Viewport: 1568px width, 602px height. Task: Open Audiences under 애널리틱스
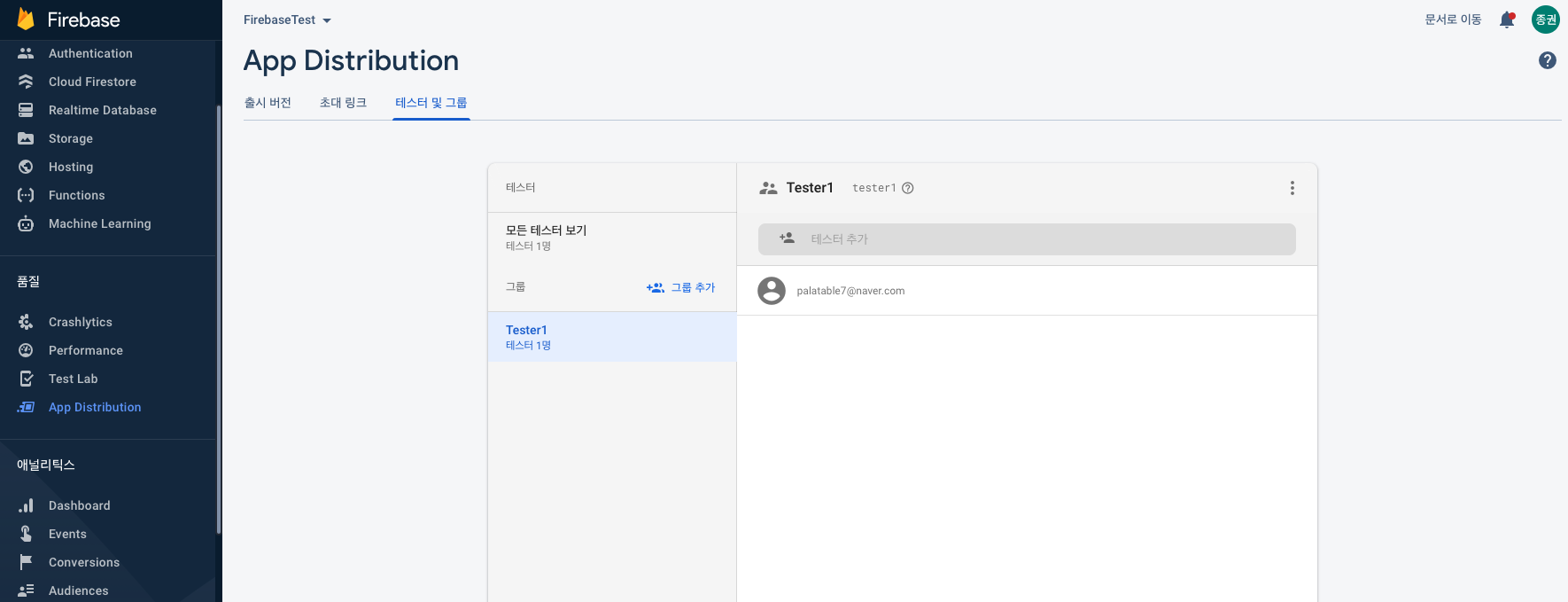pyautogui.click(x=79, y=590)
